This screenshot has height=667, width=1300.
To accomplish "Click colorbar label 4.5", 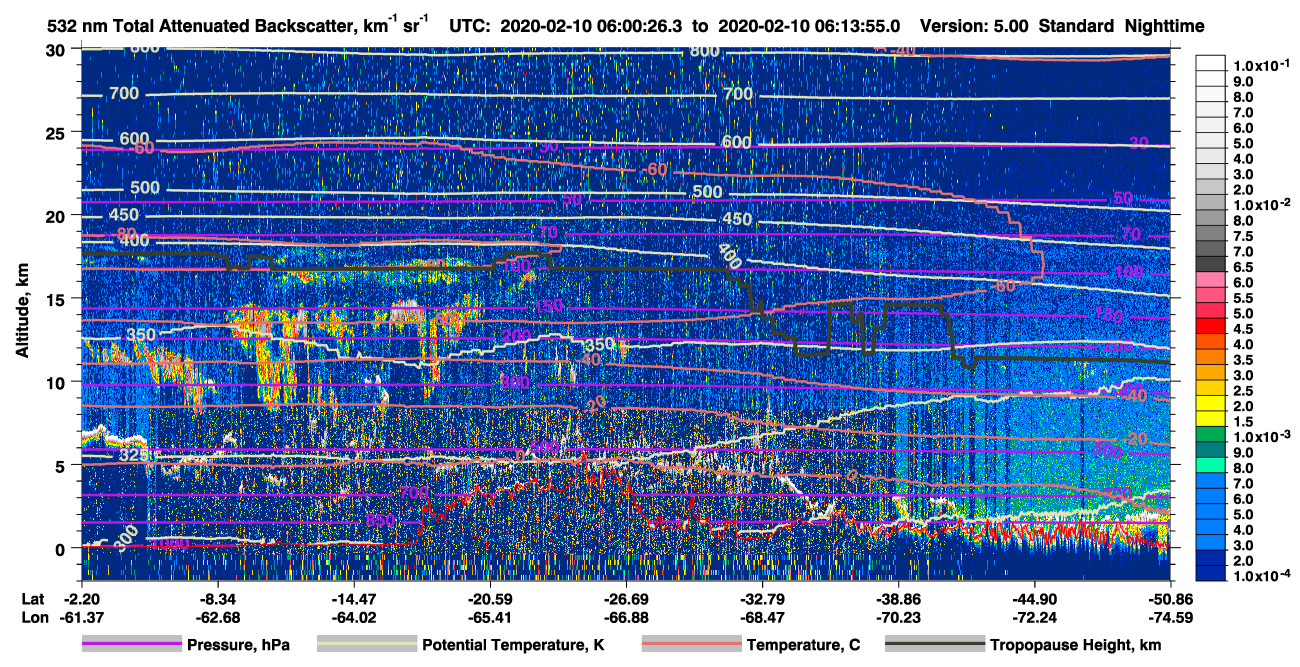I will (x=1243, y=328).
